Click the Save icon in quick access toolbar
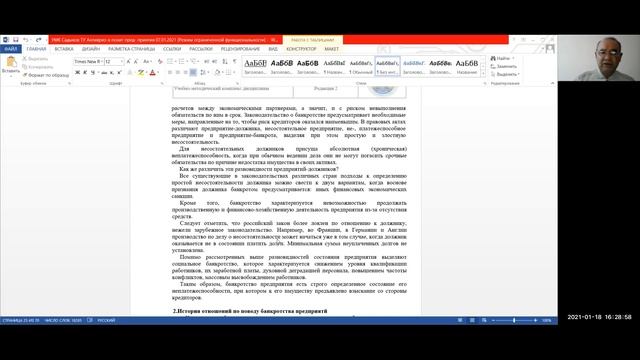This screenshot has height=360, width=640. point(16,40)
